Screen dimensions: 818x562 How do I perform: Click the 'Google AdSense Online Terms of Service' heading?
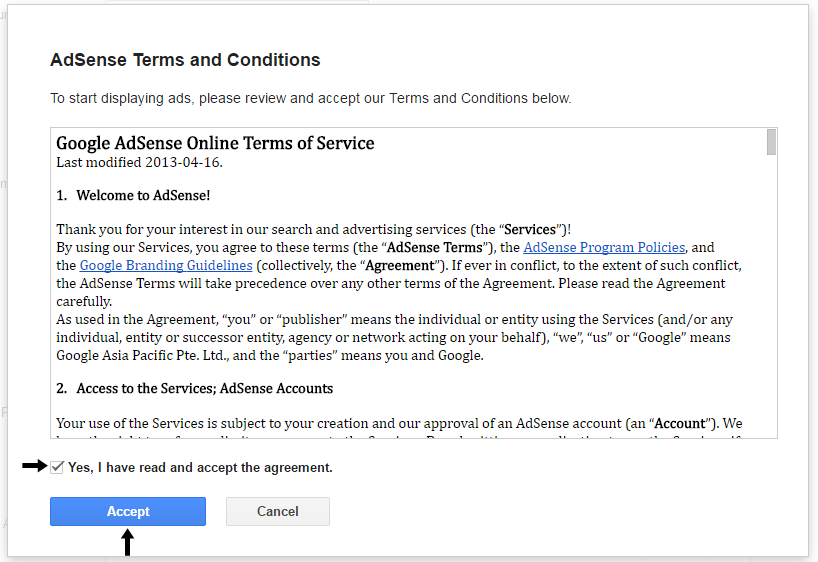pyautogui.click(x=215, y=143)
